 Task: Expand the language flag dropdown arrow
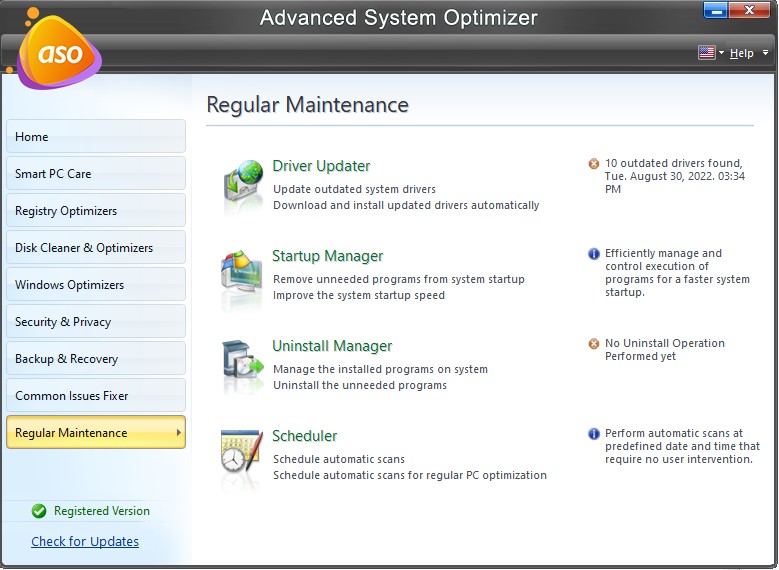(721, 53)
